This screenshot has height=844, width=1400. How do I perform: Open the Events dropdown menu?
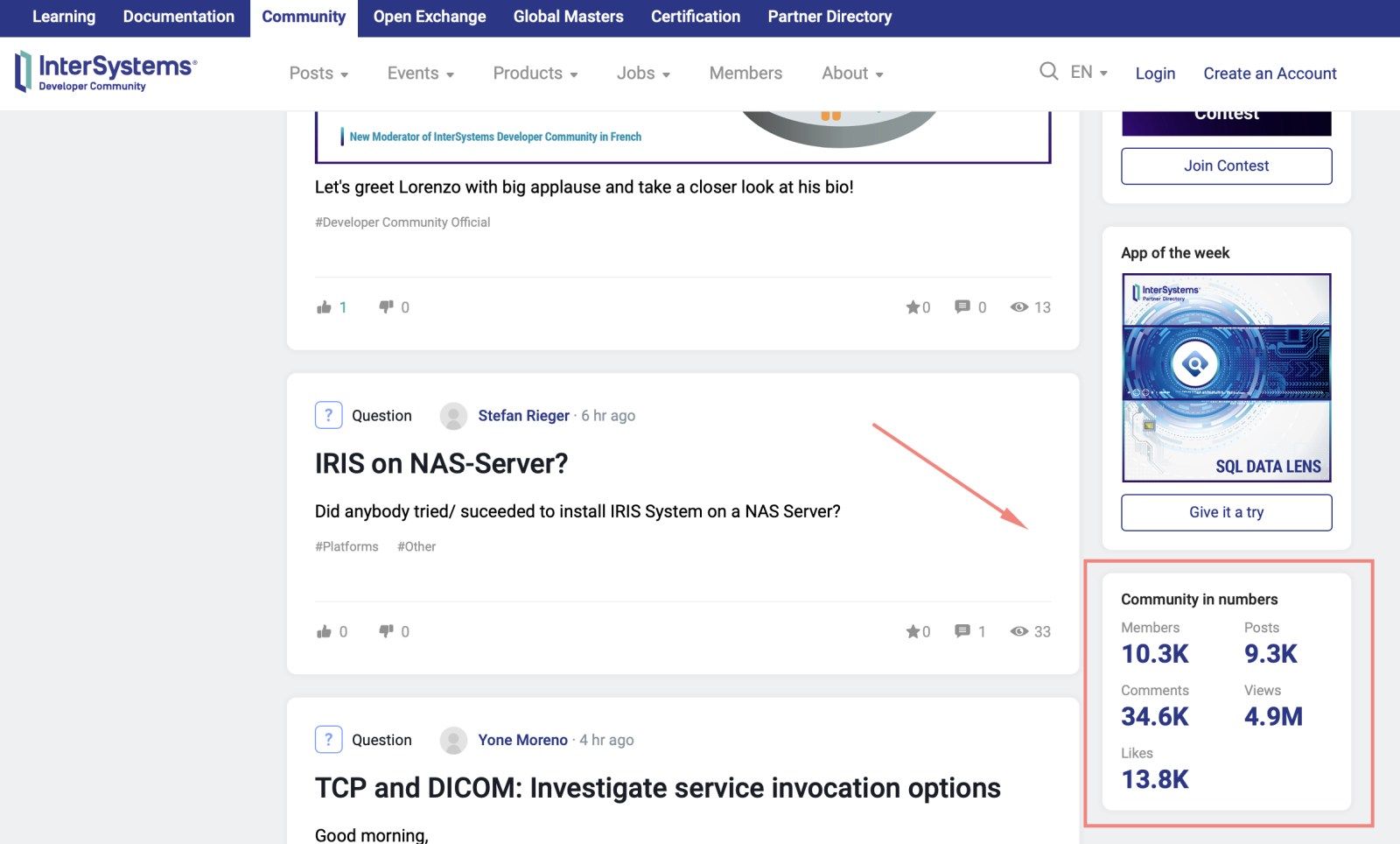(x=420, y=74)
